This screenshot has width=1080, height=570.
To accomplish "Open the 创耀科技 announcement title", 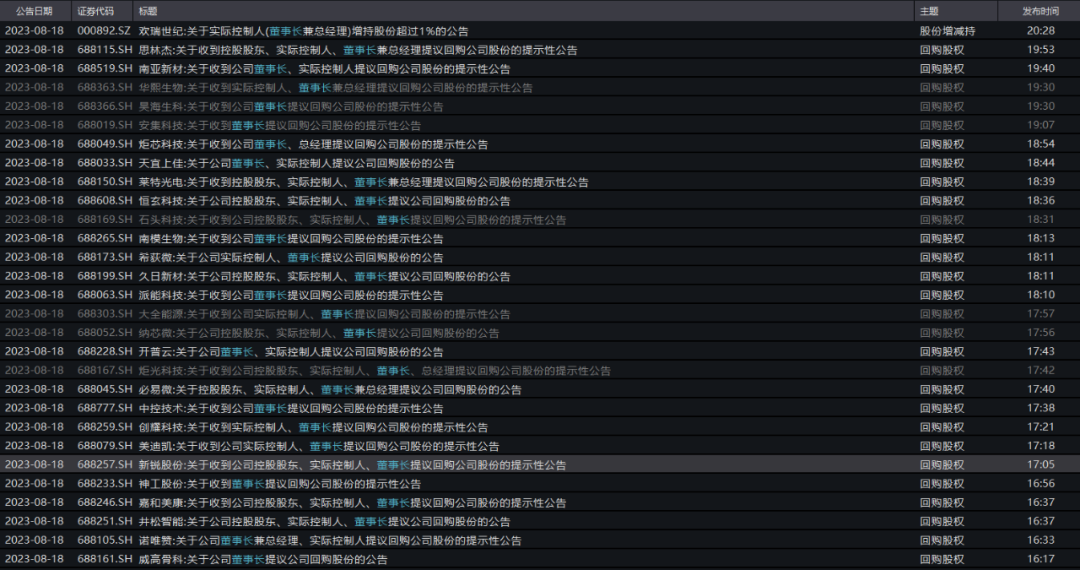I will [x=313, y=427].
